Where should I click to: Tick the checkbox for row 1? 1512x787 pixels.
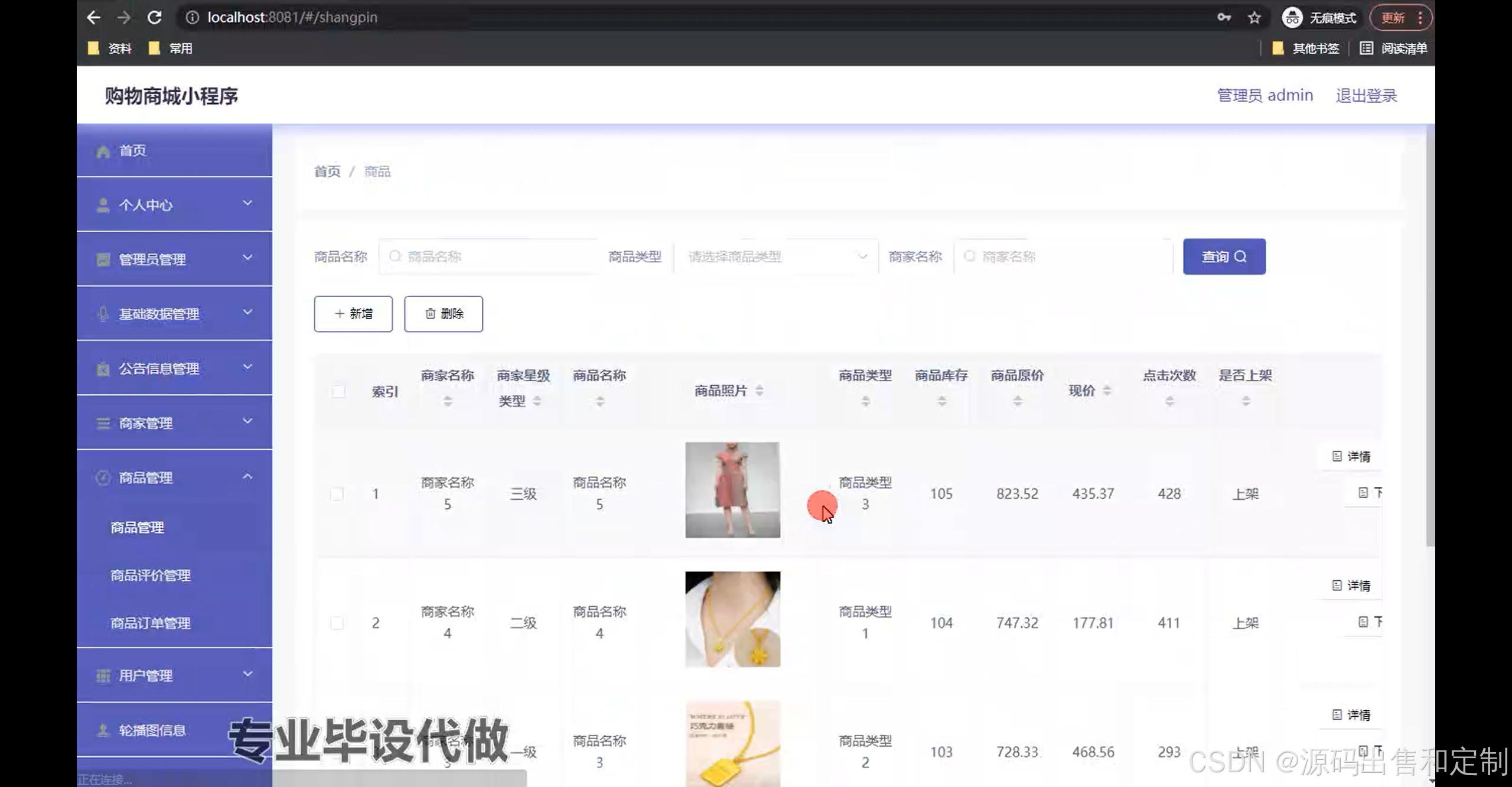[x=337, y=494]
